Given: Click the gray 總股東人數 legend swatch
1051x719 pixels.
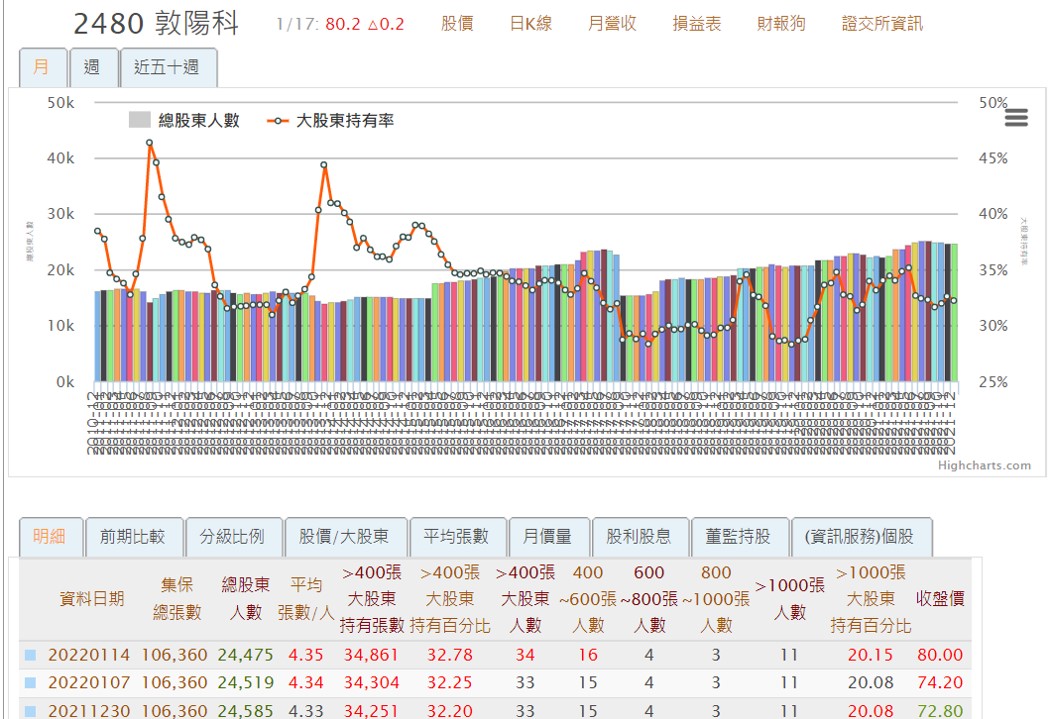Looking at the screenshot, I should pos(139,121).
